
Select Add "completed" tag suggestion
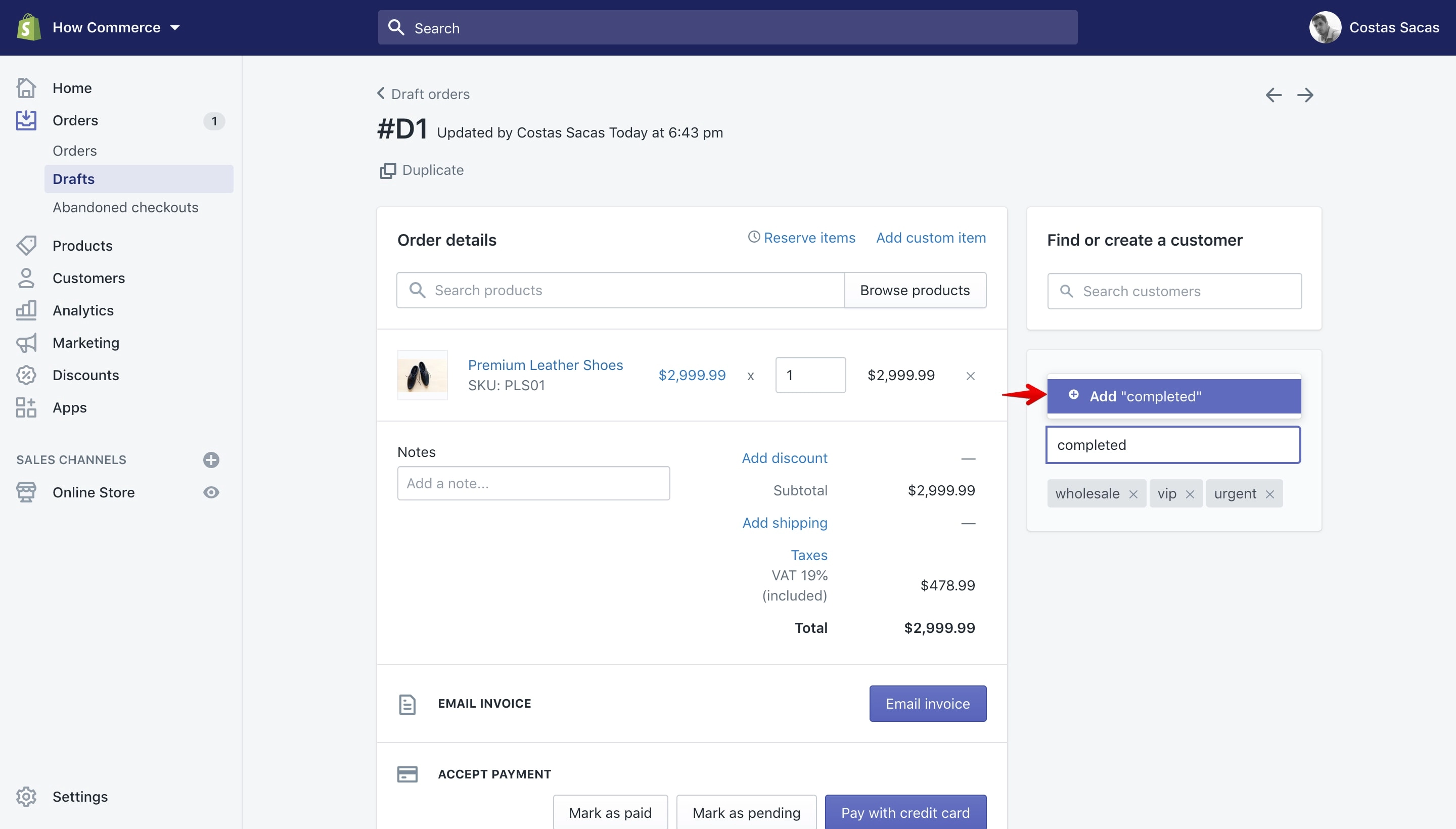click(x=1174, y=396)
